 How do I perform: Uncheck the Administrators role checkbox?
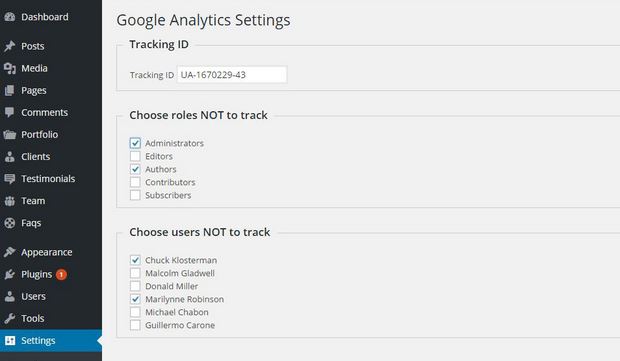(x=135, y=143)
